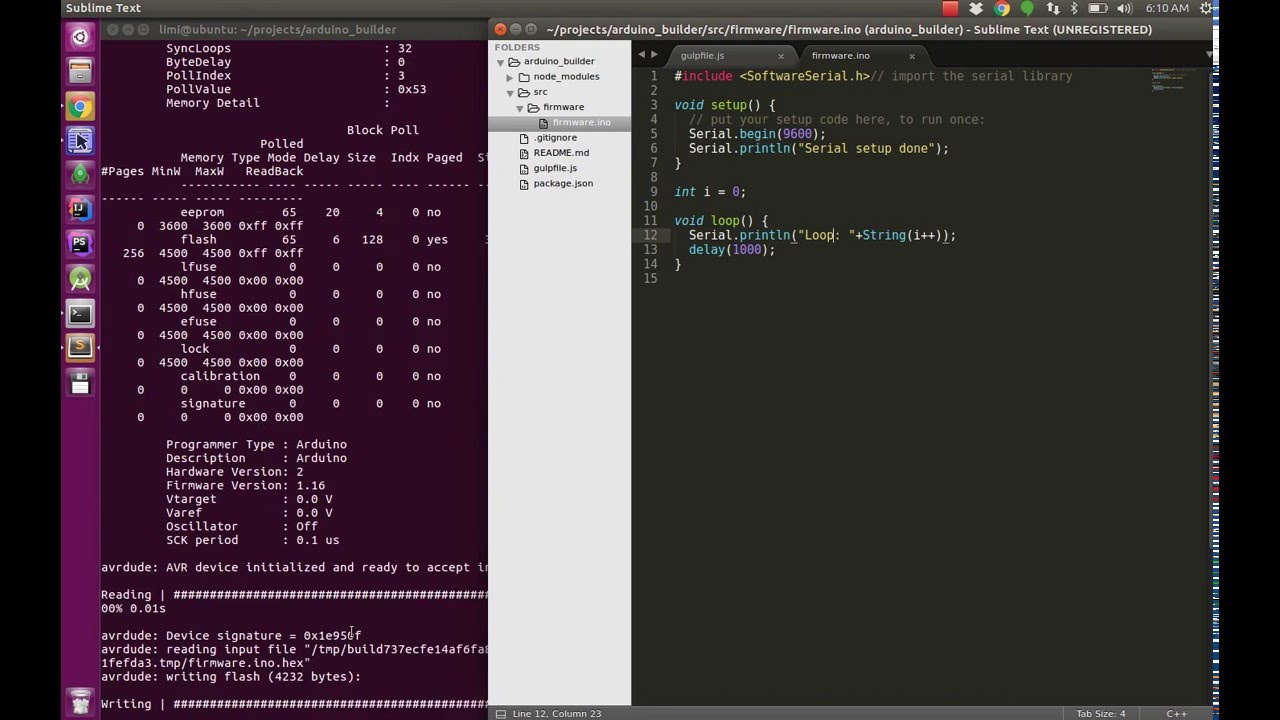Click the writing flash (4232 bytes) line
This screenshot has width=1280, height=720.
pos(231,676)
